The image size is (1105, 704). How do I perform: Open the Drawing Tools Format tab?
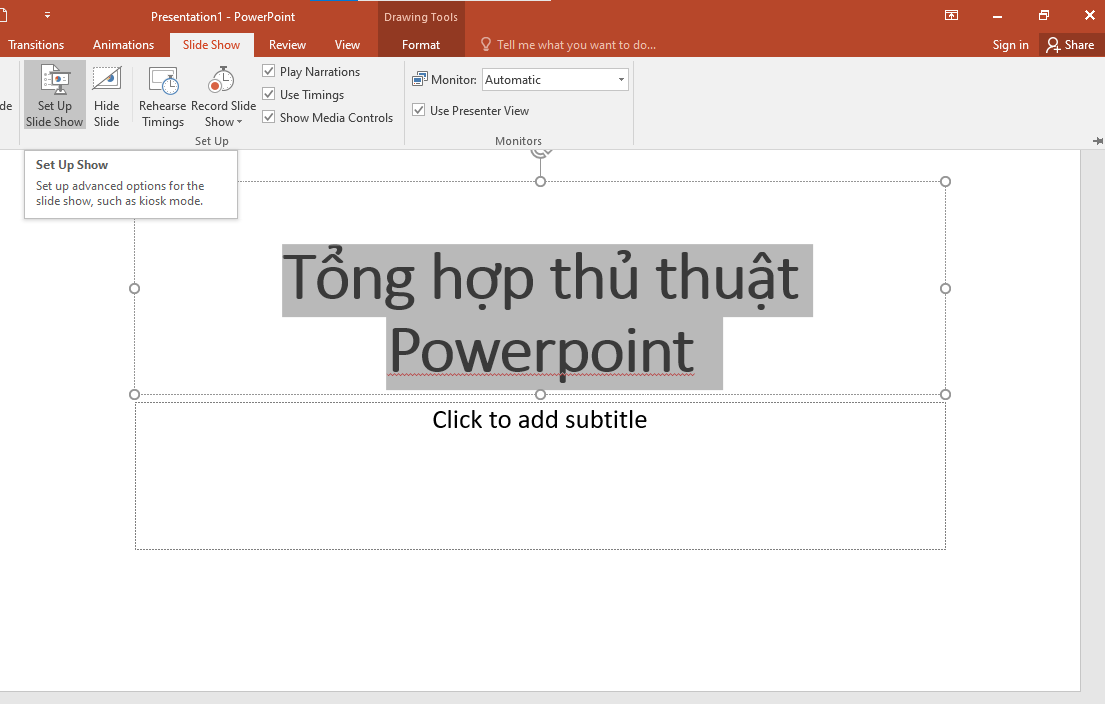pos(421,44)
